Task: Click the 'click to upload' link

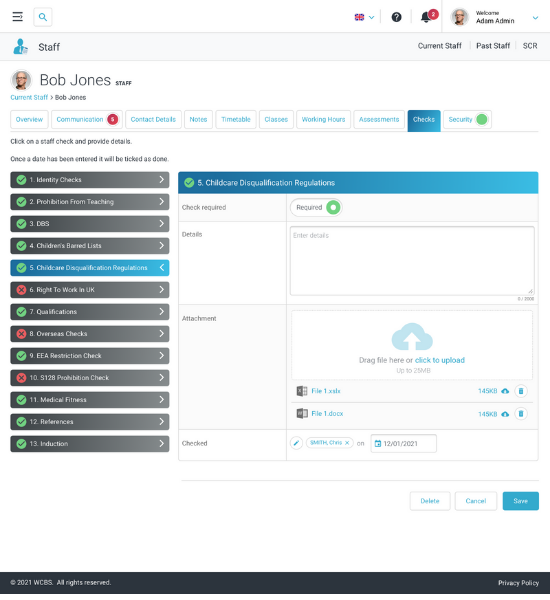Action: (x=440, y=360)
